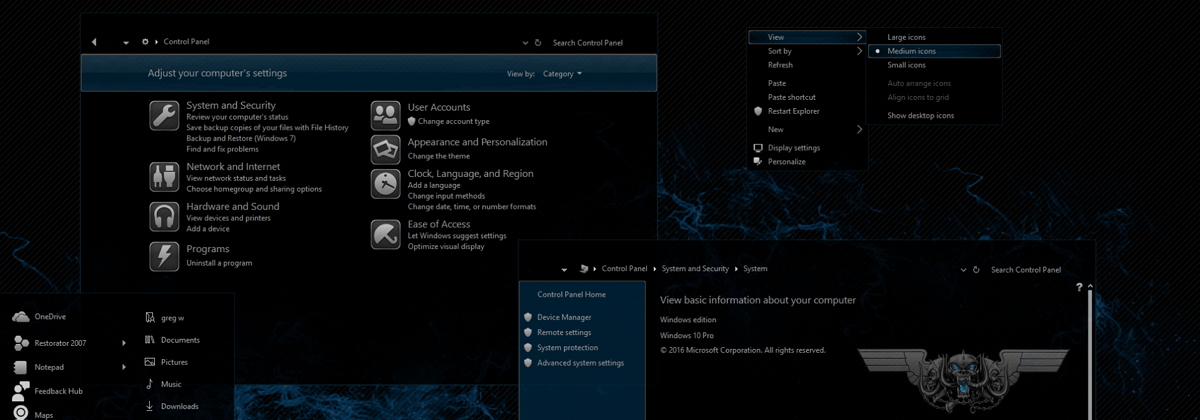The image size is (1200, 420).
Task: Open the User Accounts icon
Action: (x=386, y=115)
